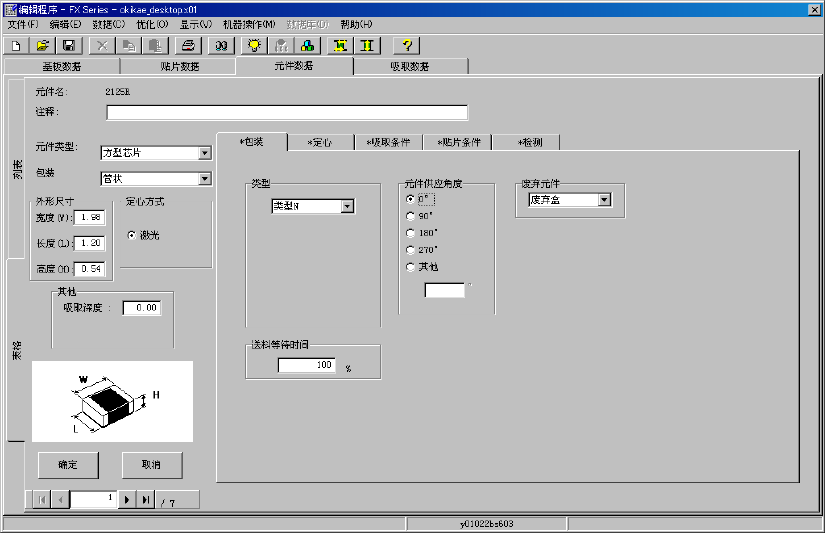Click the grayed-out icon after the light bulb
Image resolution: width=825 pixels, height=533 pixels.
point(281,46)
